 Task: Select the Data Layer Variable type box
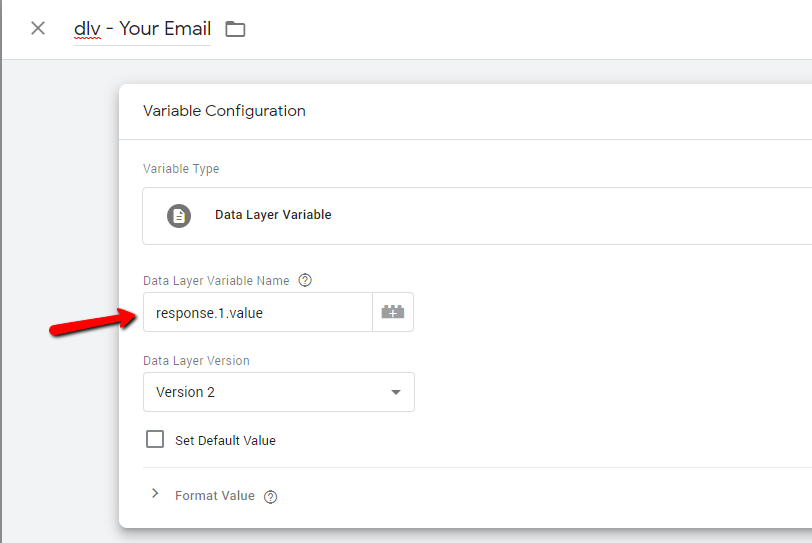tap(477, 216)
